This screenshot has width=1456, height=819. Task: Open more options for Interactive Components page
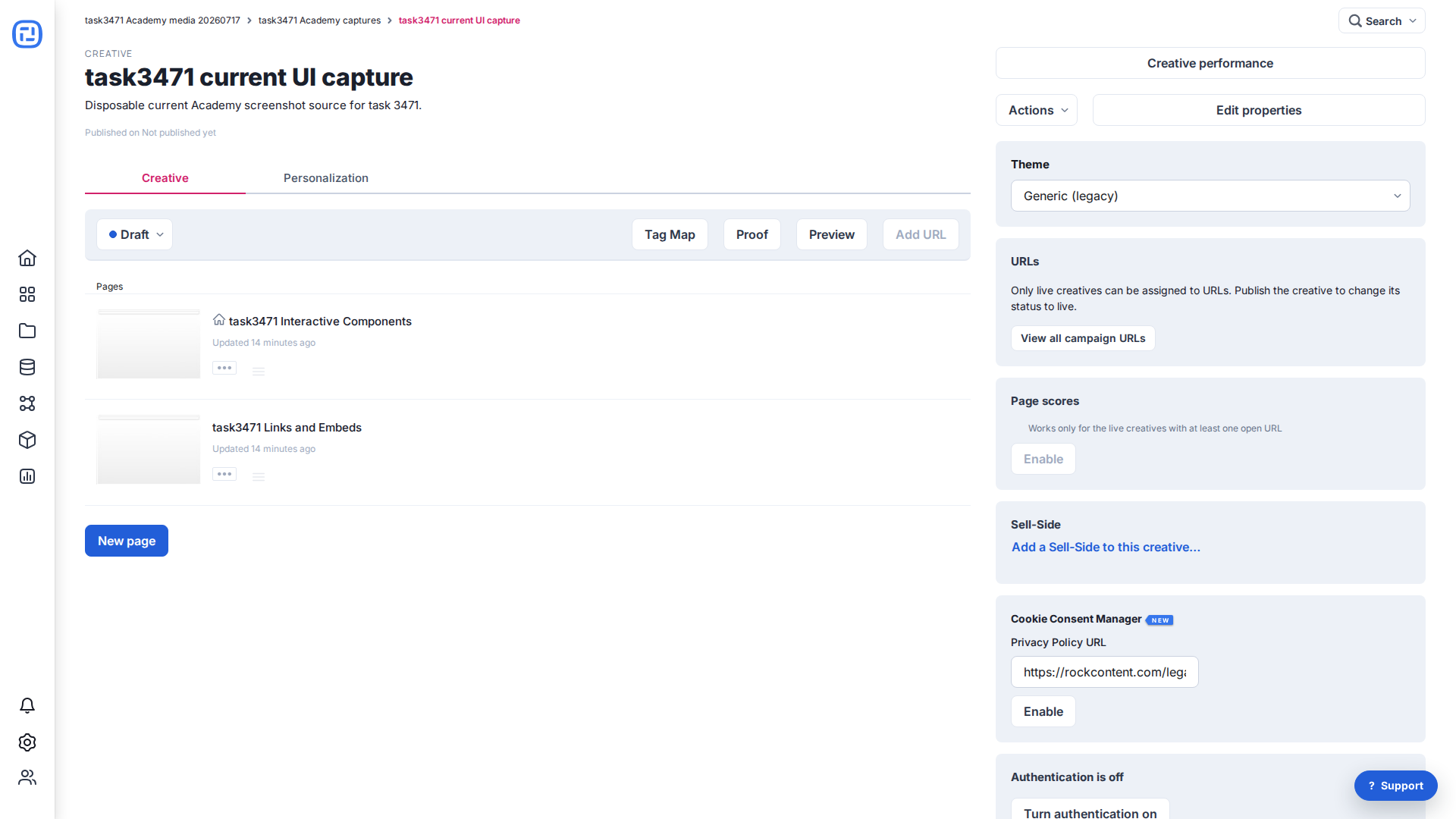224,369
